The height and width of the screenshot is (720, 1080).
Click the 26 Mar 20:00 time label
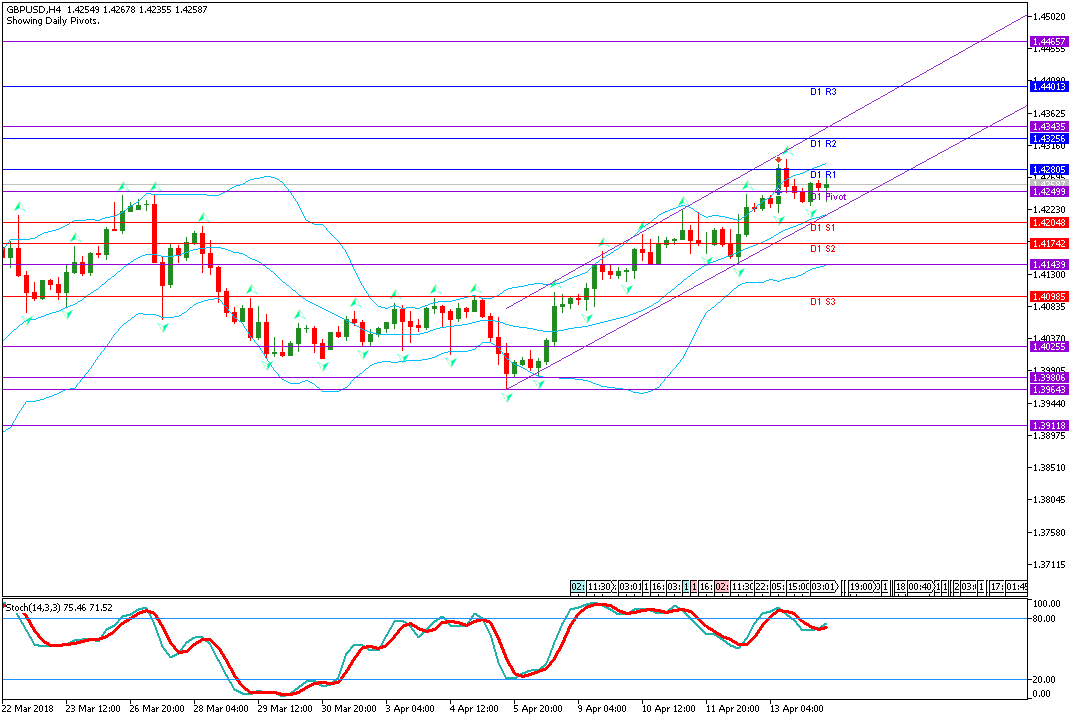tap(156, 709)
